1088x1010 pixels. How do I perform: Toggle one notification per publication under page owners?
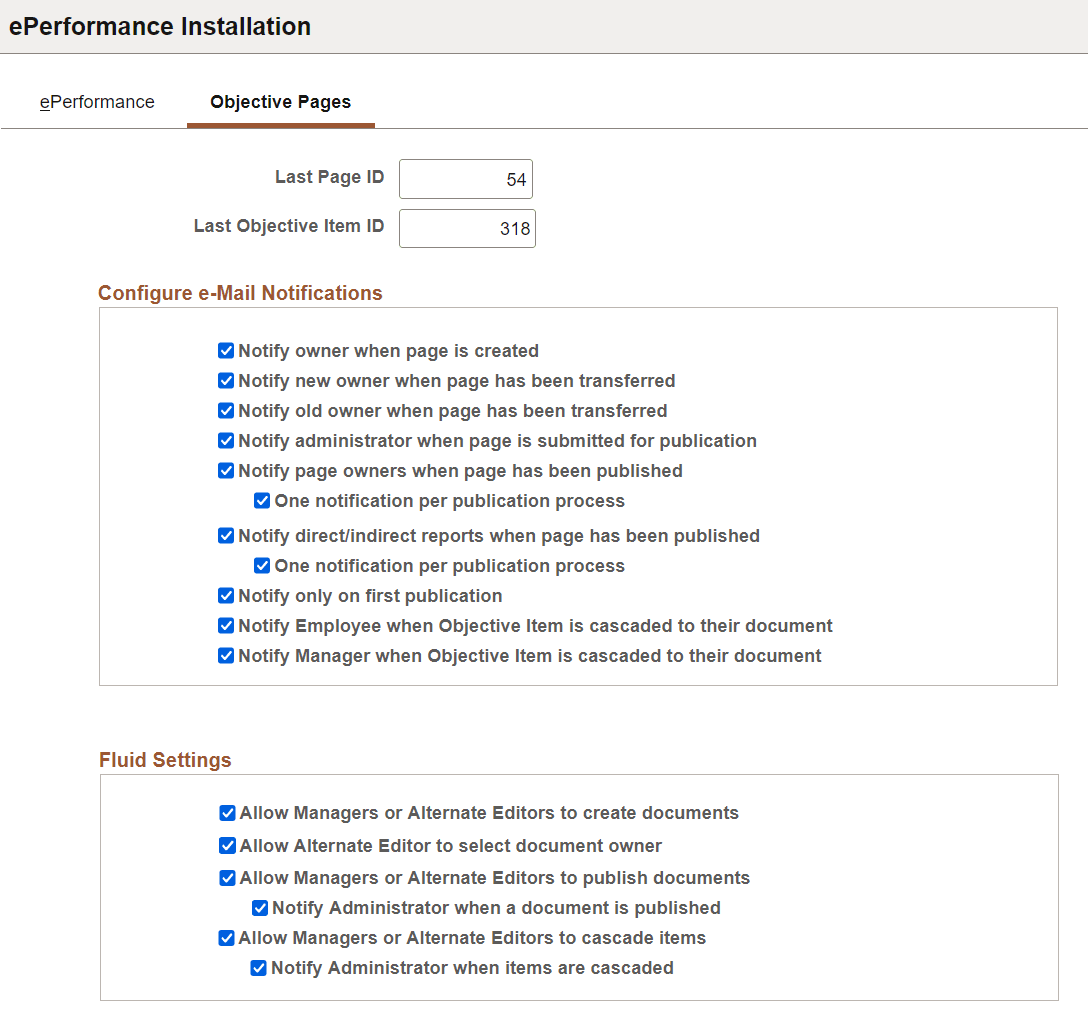pyautogui.click(x=261, y=500)
